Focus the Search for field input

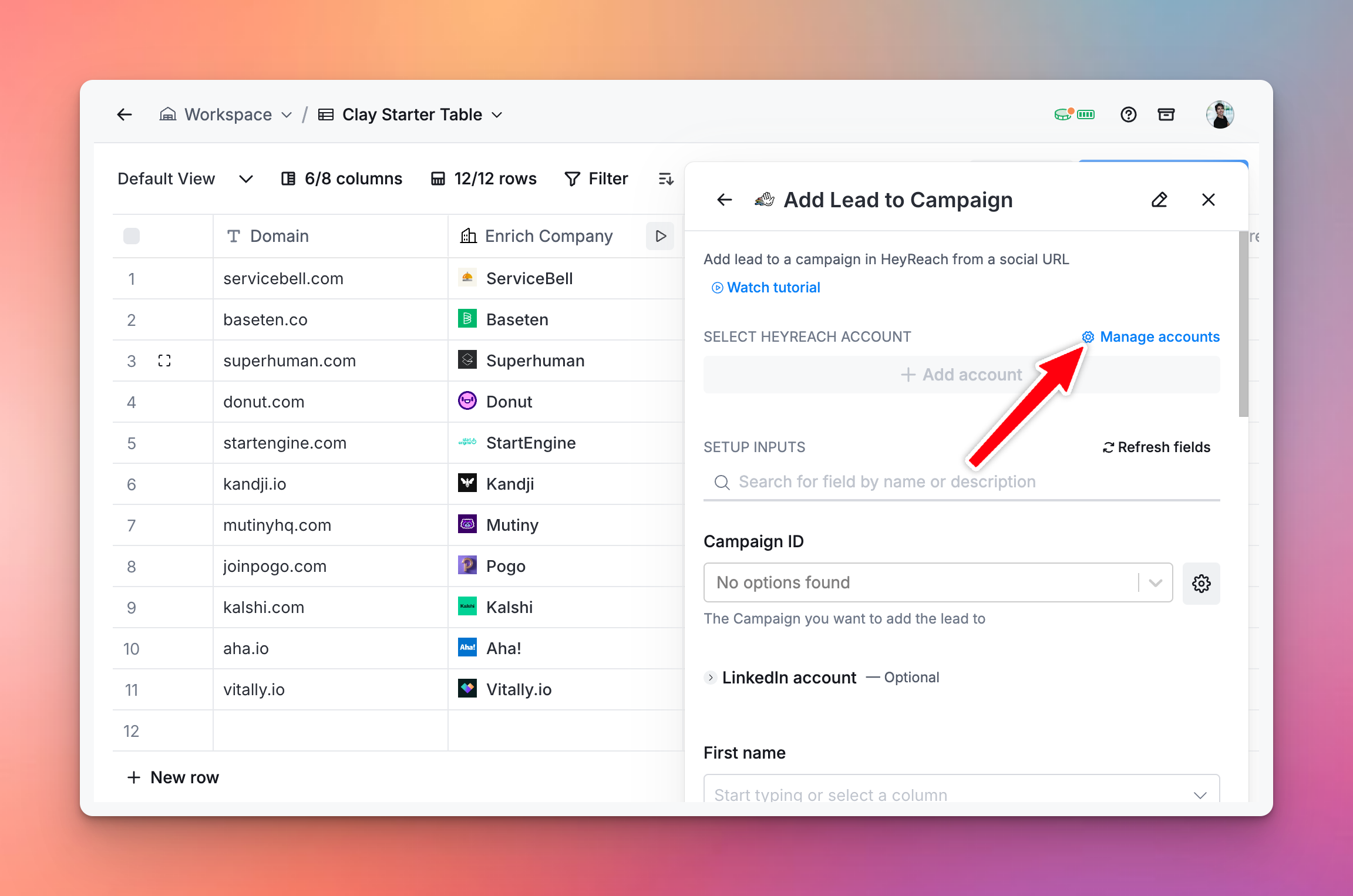pos(961,482)
